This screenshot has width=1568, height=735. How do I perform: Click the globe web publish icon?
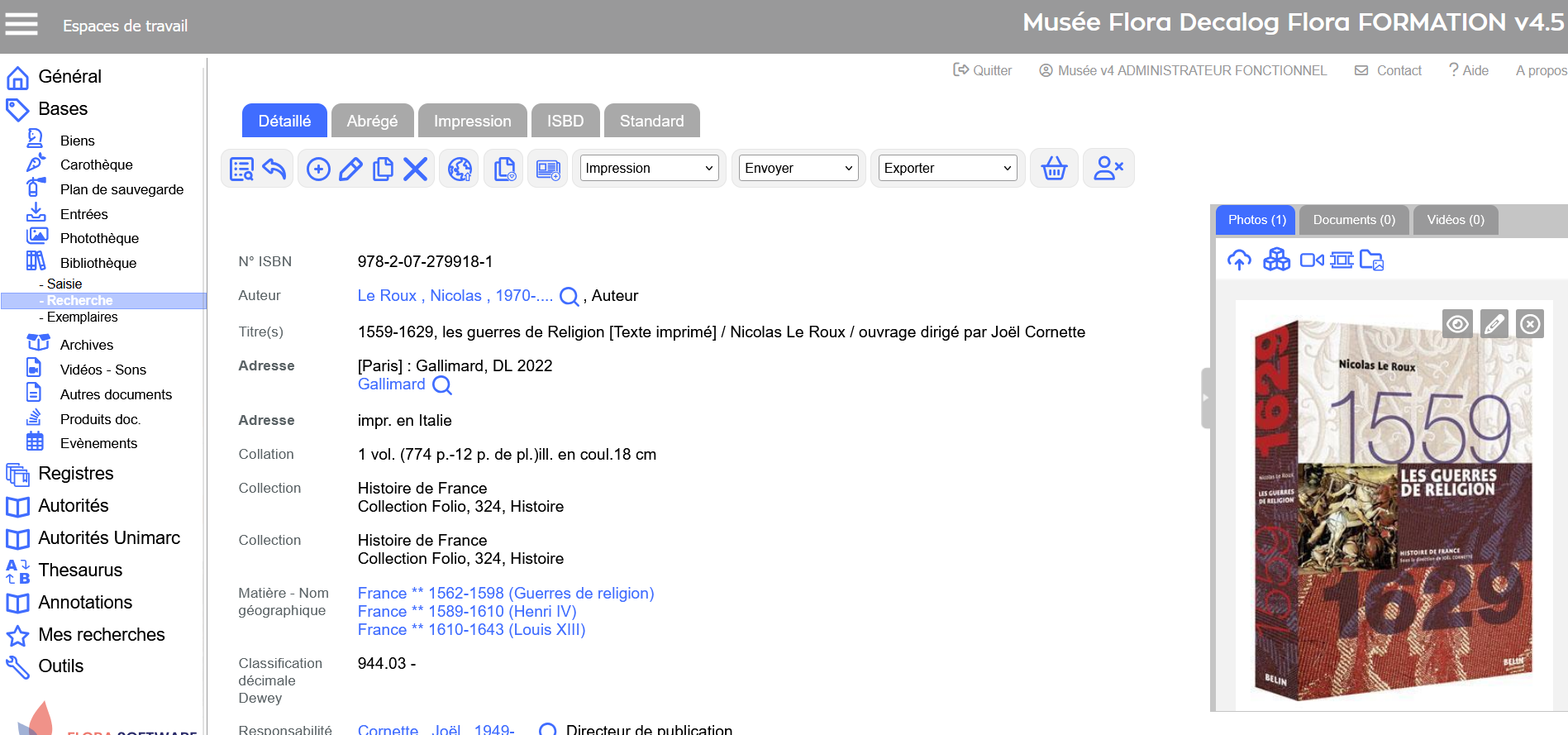(x=460, y=169)
